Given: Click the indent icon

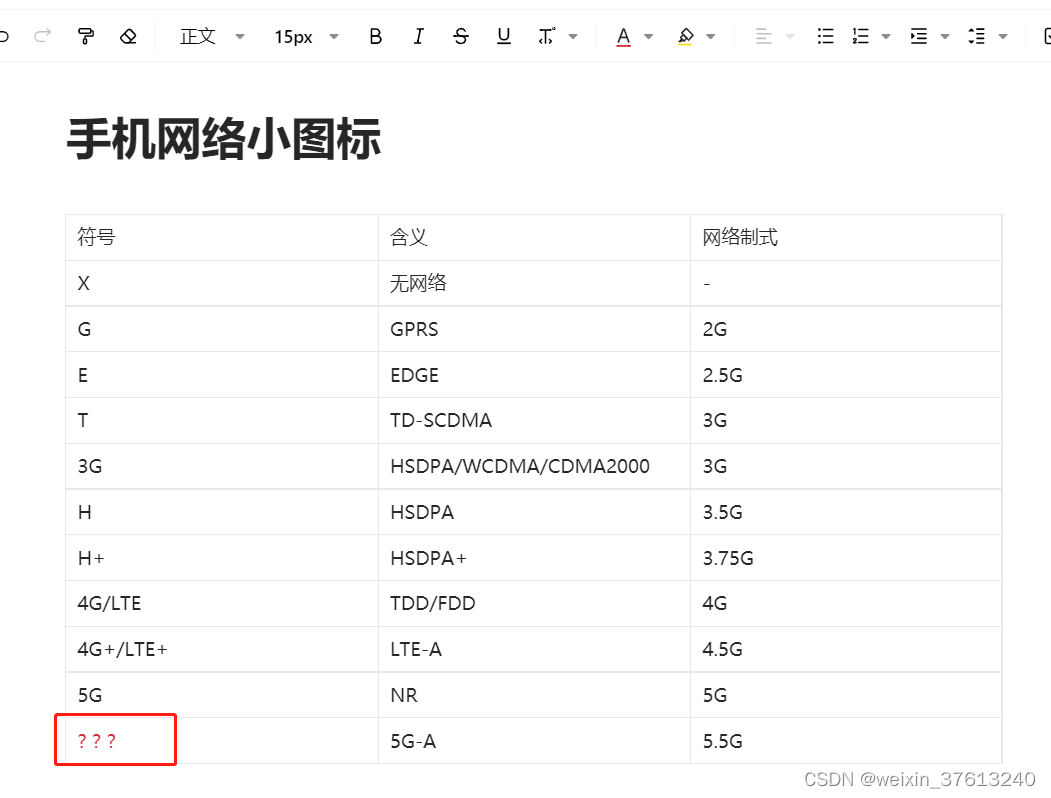Looking at the screenshot, I should coord(918,37).
